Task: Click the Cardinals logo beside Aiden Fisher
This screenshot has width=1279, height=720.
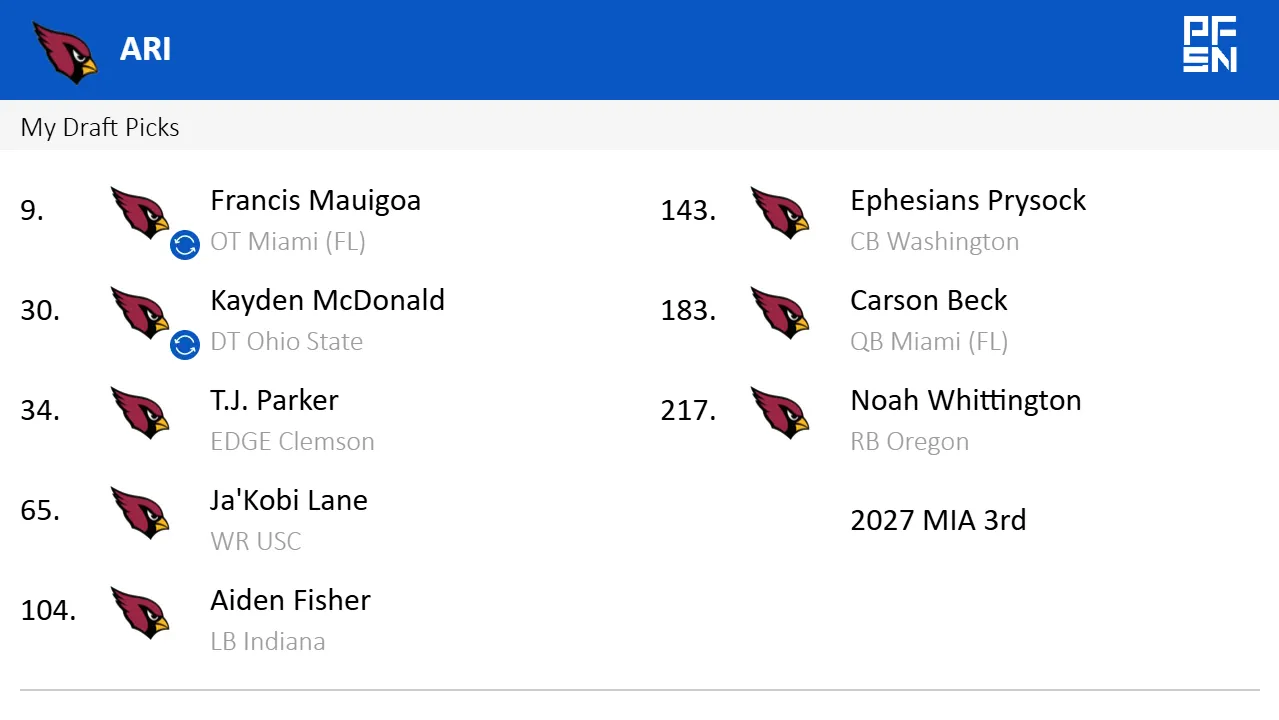Action: 141,614
